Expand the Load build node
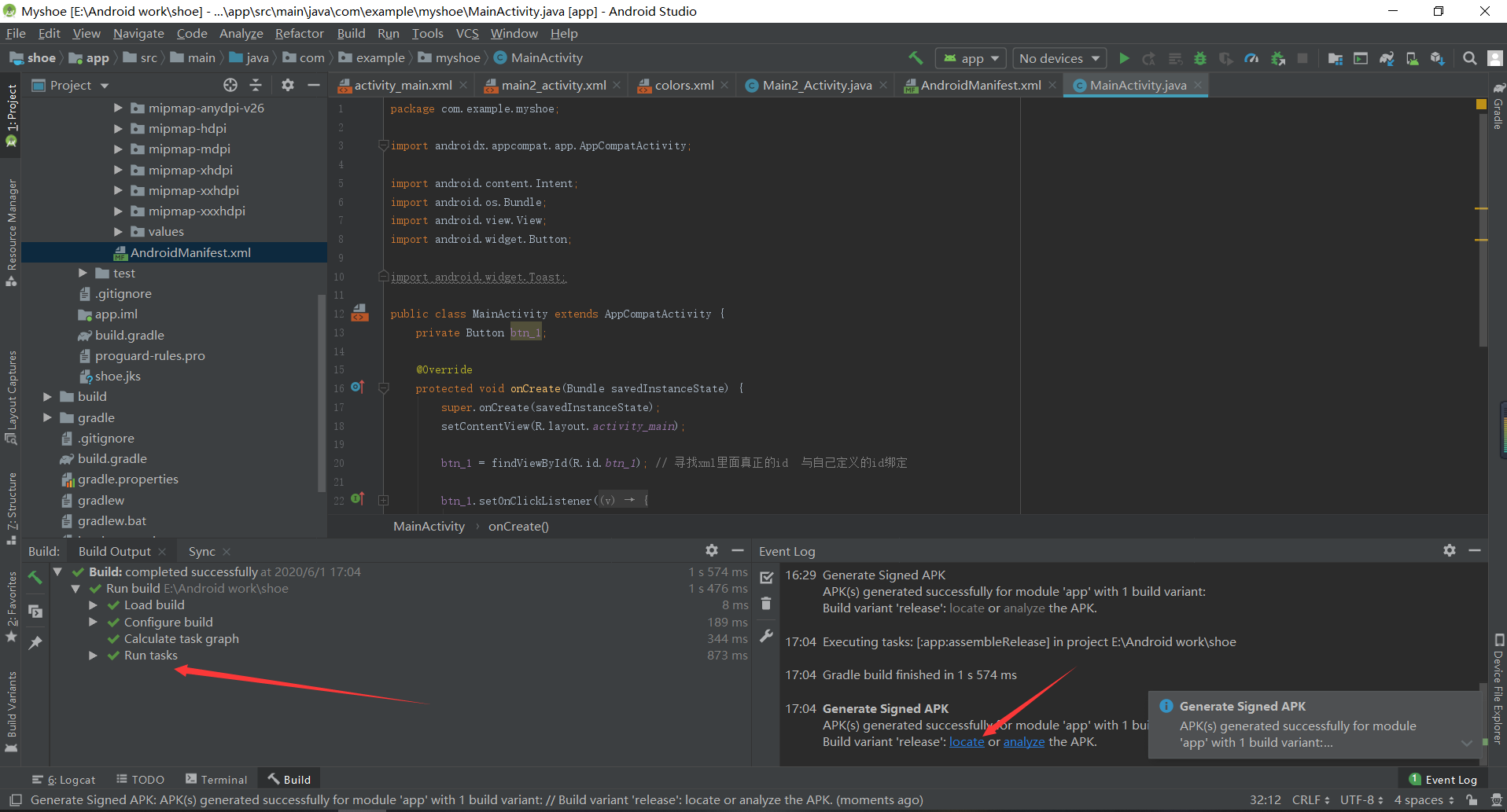 (93, 604)
